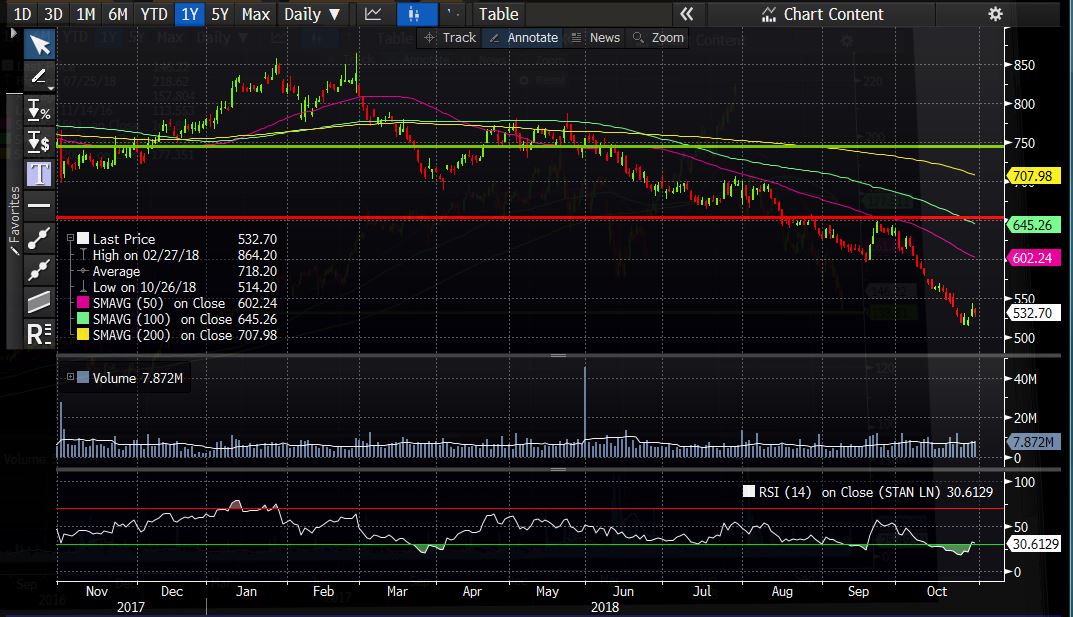Collapse panel with double left chevron

[686, 14]
